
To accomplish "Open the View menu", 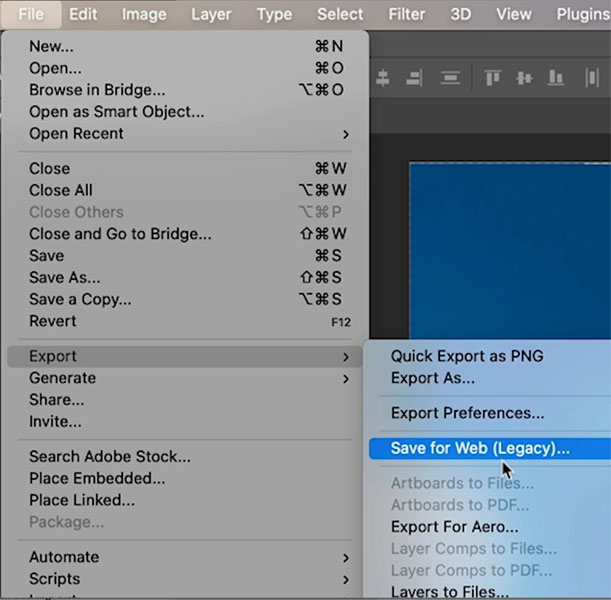I will point(514,14).
